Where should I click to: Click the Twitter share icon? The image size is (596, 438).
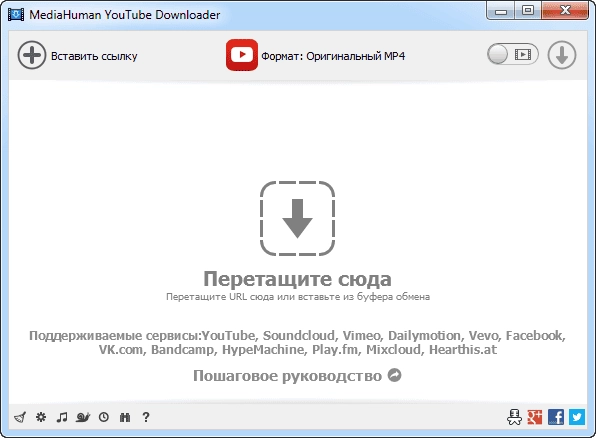point(577,417)
